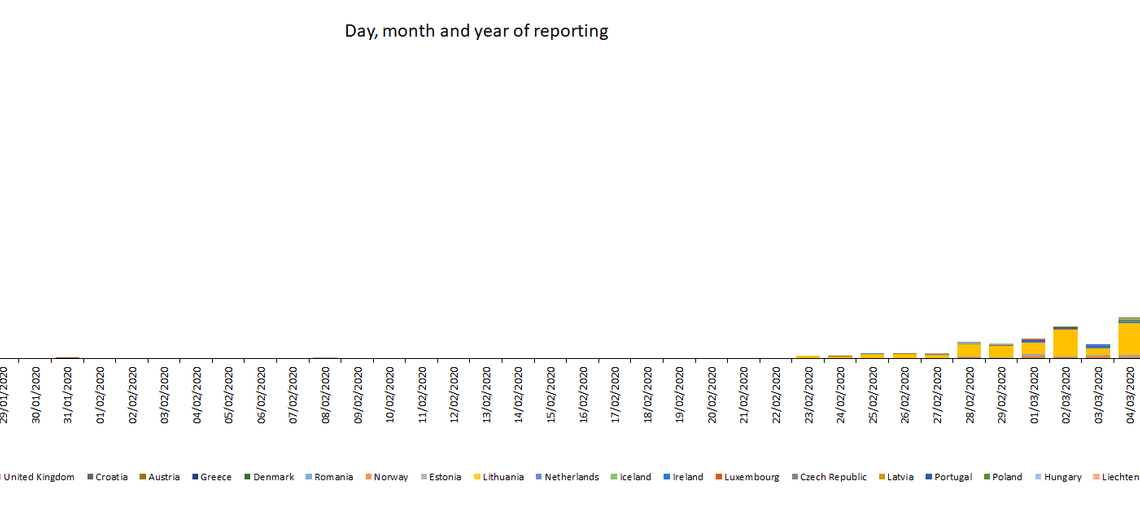Viewport: 1140px width, 525px height.
Task: Click the axis label 10/02/2020
Action: click(x=390, y=395)
